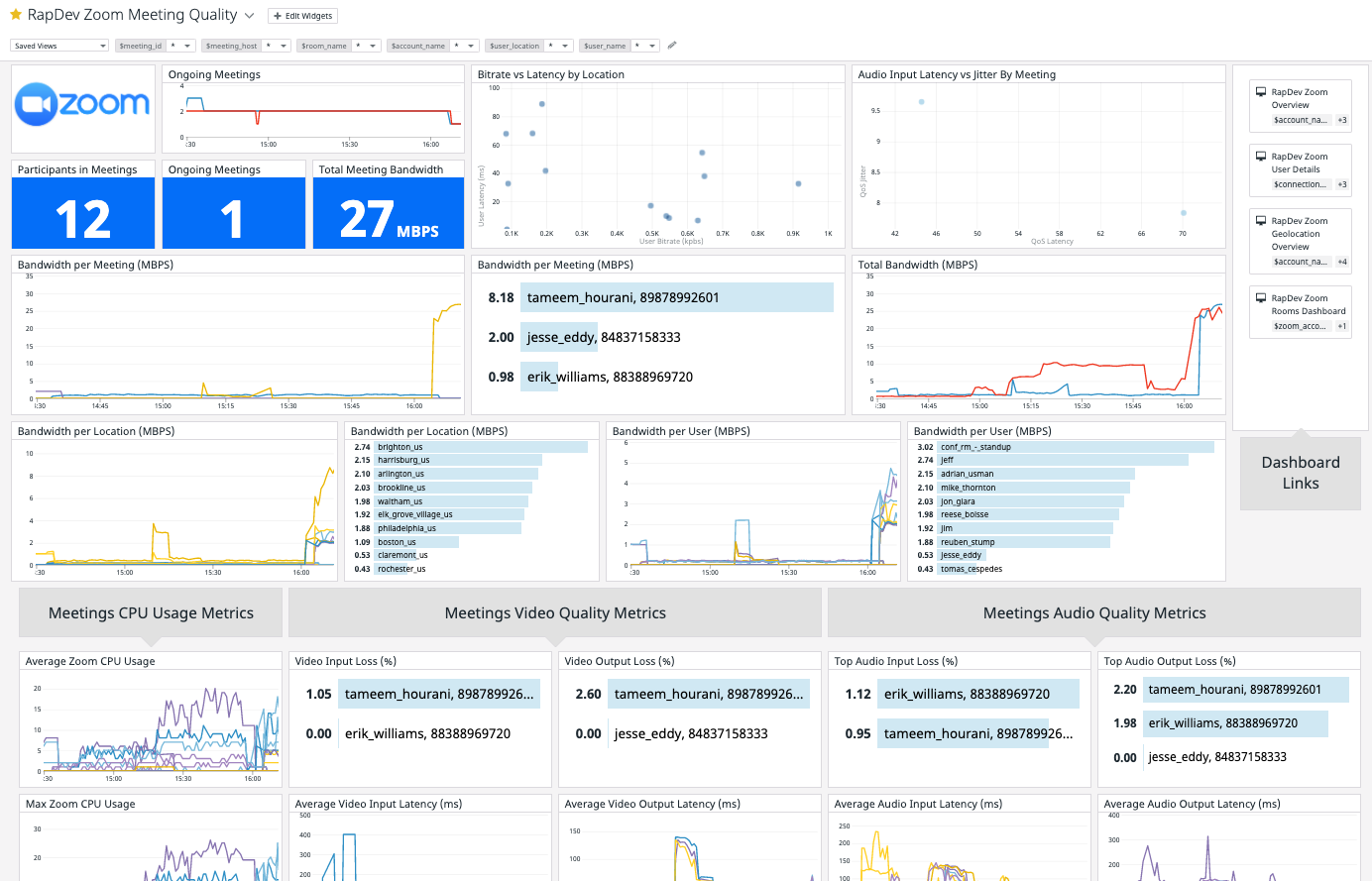Image resolution: width=1372 pixels, height=881 pixels.
Task: Click the Dashboard Links note label
Action: coord(1301,473)
